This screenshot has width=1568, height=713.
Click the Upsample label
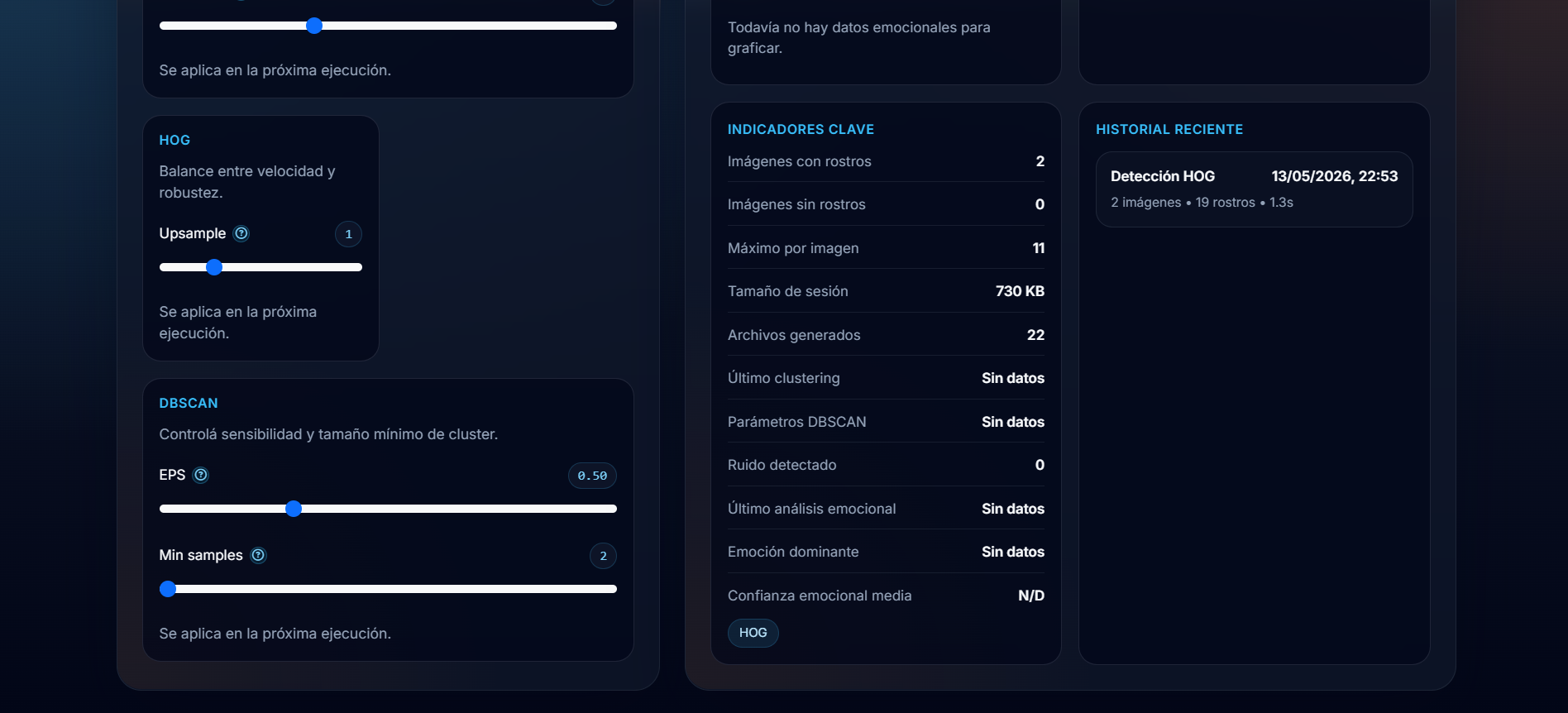[x=192, y=233]
